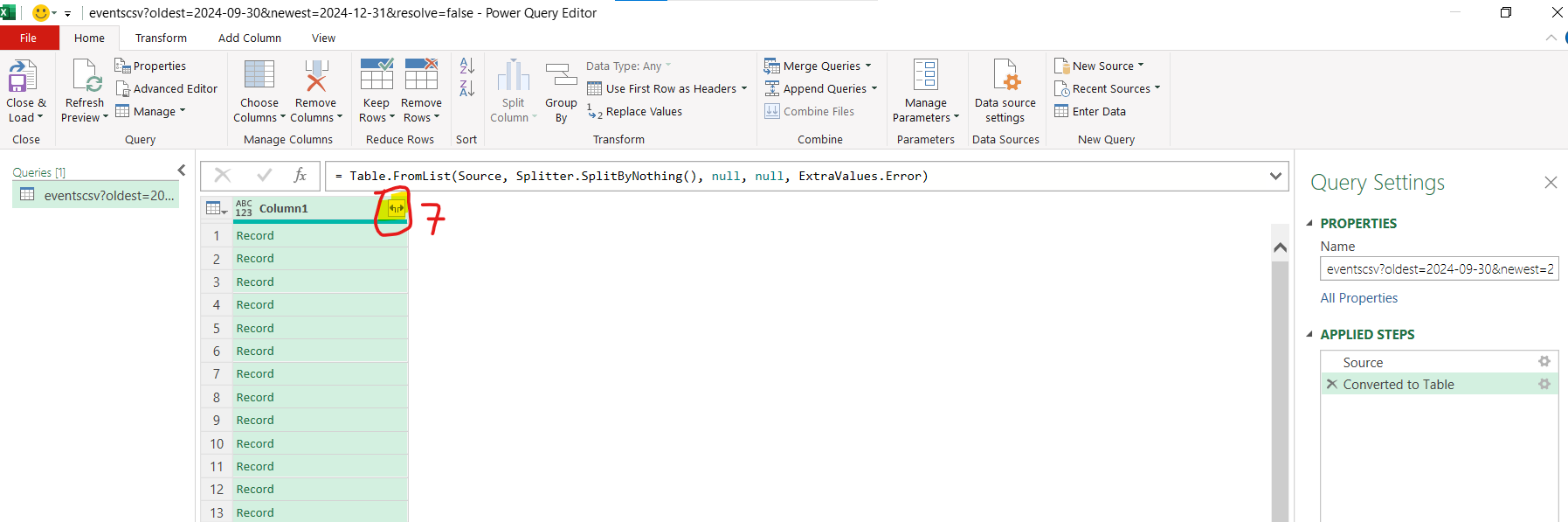Expand the formula bar dropdown arrow
The image size is (1568, 522).
(1275, 176)
